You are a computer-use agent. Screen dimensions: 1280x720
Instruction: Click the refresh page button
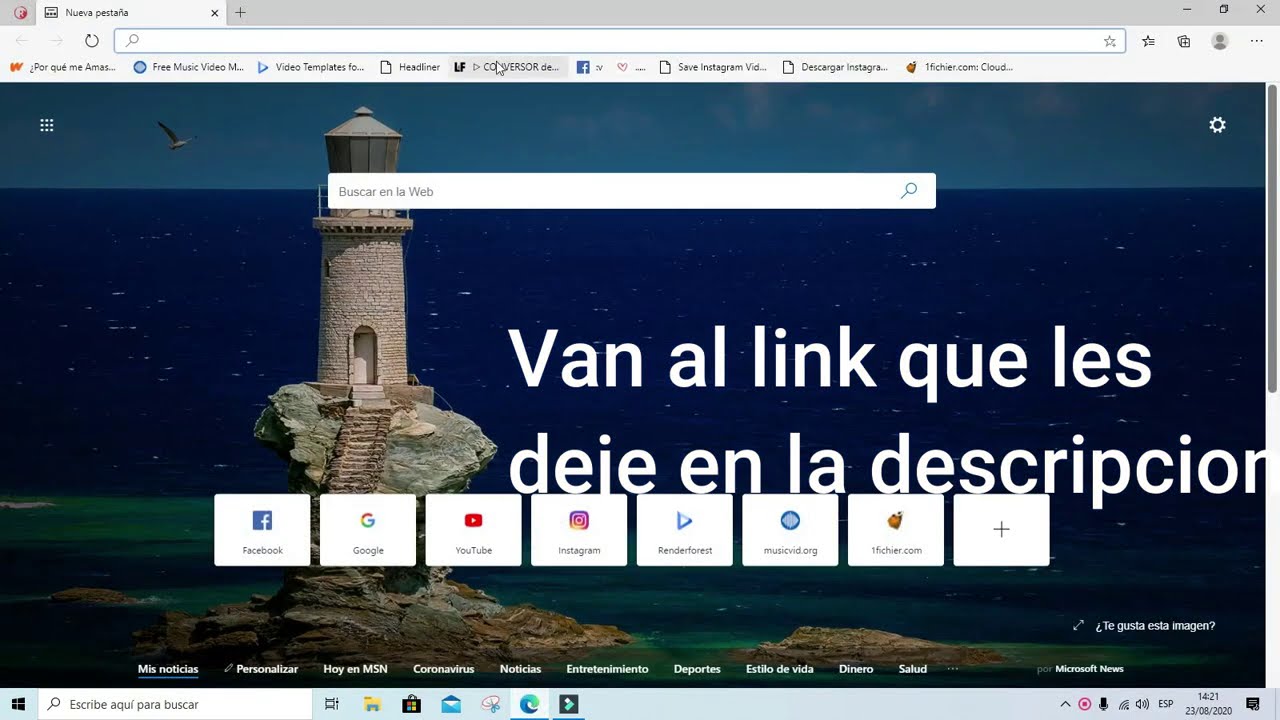point(91,41)
